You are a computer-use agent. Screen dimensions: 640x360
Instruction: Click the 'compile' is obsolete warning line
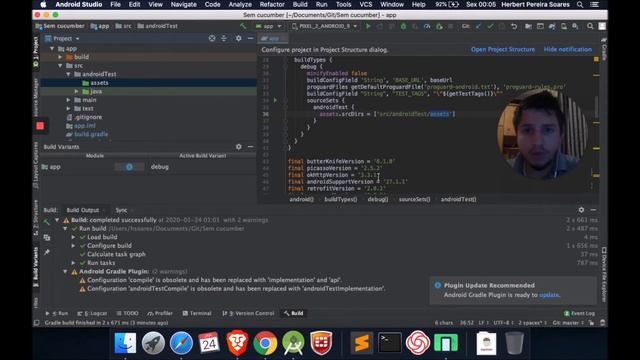point(215,280)
